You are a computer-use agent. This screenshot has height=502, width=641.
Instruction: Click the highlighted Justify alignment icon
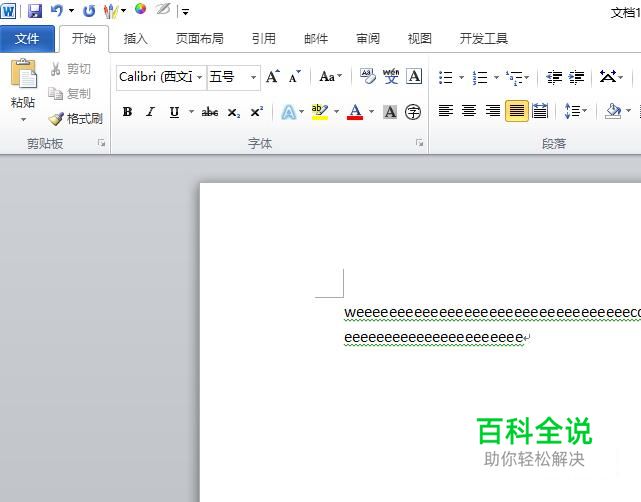click(517, 111)
